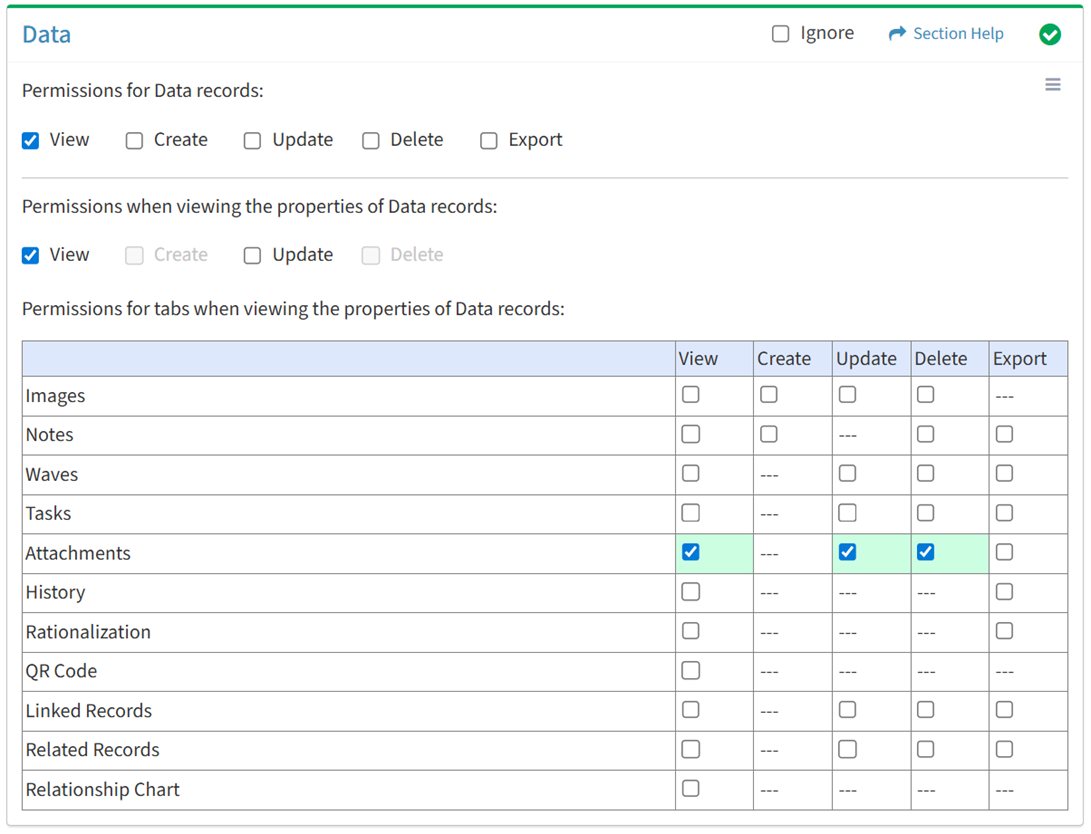Check View for the Images tab
The height and width of the screenshot is (834, 1091).
coord(690,395)
